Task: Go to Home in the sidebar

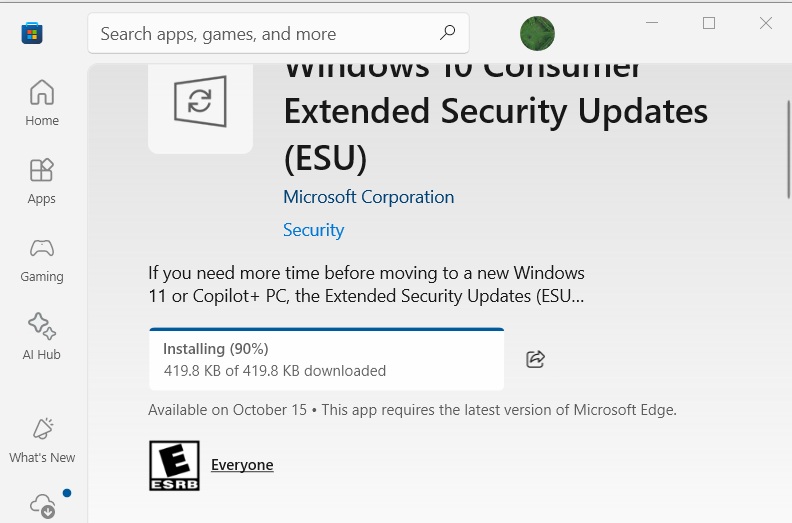Action: tap(42, 103)
